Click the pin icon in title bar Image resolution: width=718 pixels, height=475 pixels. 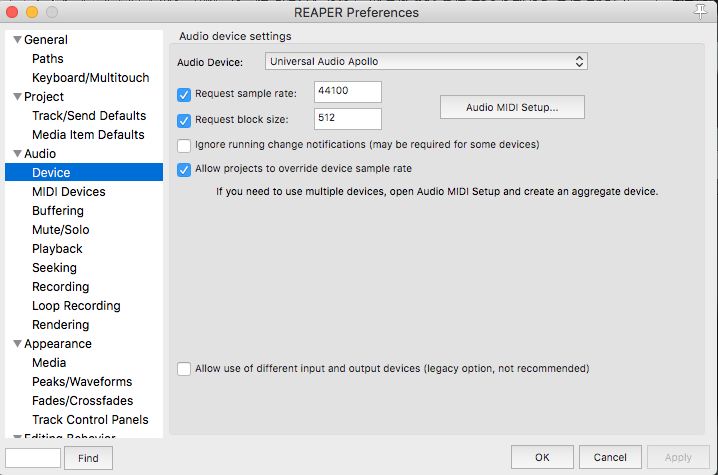(700, 13)
